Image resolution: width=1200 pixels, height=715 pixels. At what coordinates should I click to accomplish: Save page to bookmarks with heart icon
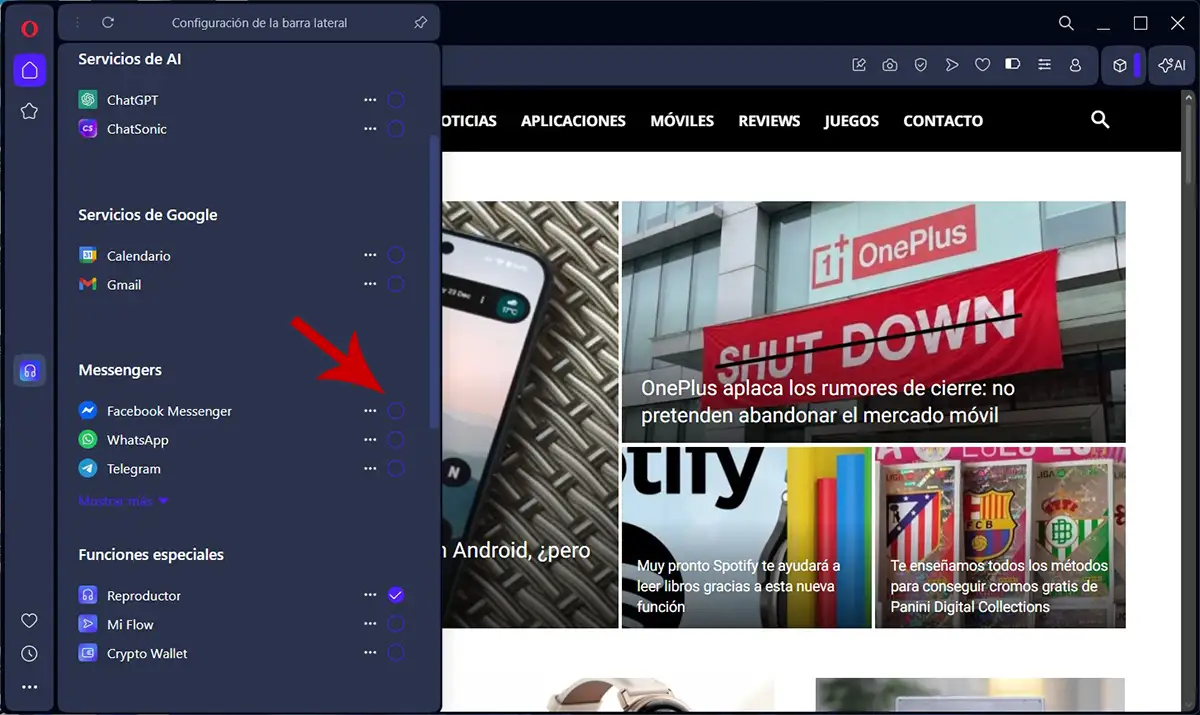point(982,64)
